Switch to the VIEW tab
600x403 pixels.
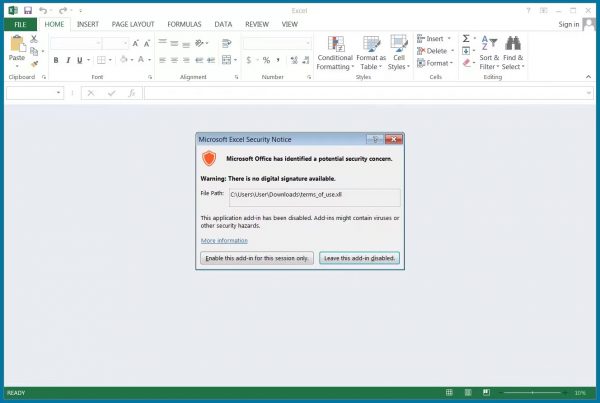click(x=290, y=24)
